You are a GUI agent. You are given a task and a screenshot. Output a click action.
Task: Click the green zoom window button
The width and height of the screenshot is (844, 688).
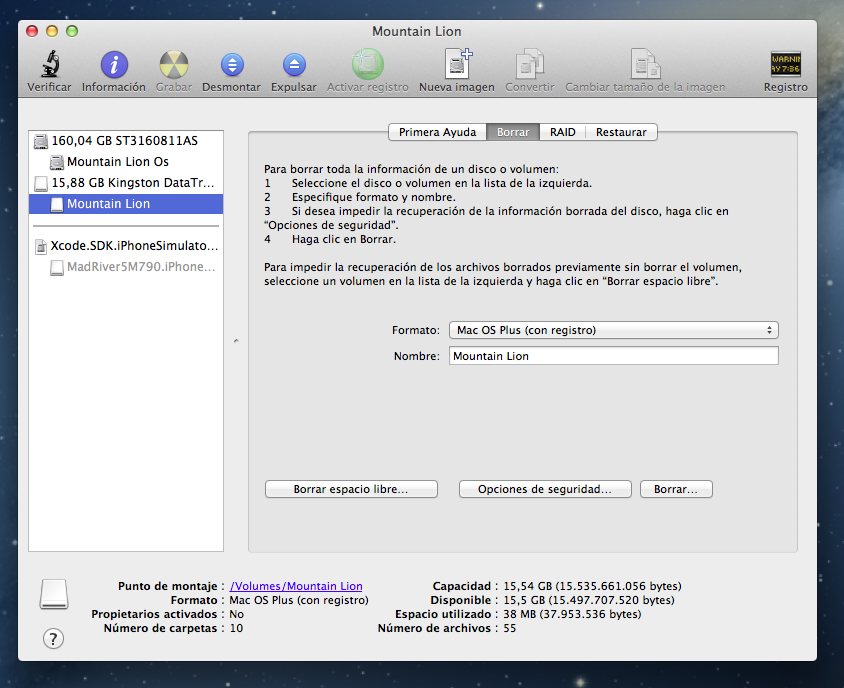click(x=72, y=31)
